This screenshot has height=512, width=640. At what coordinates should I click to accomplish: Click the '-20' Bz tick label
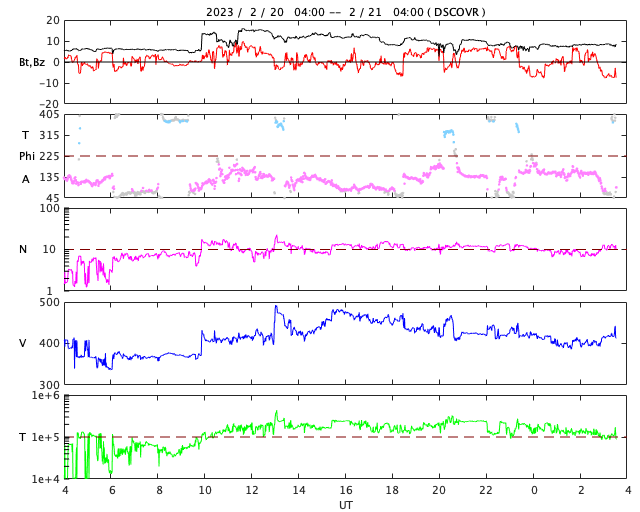coord(49,104)
